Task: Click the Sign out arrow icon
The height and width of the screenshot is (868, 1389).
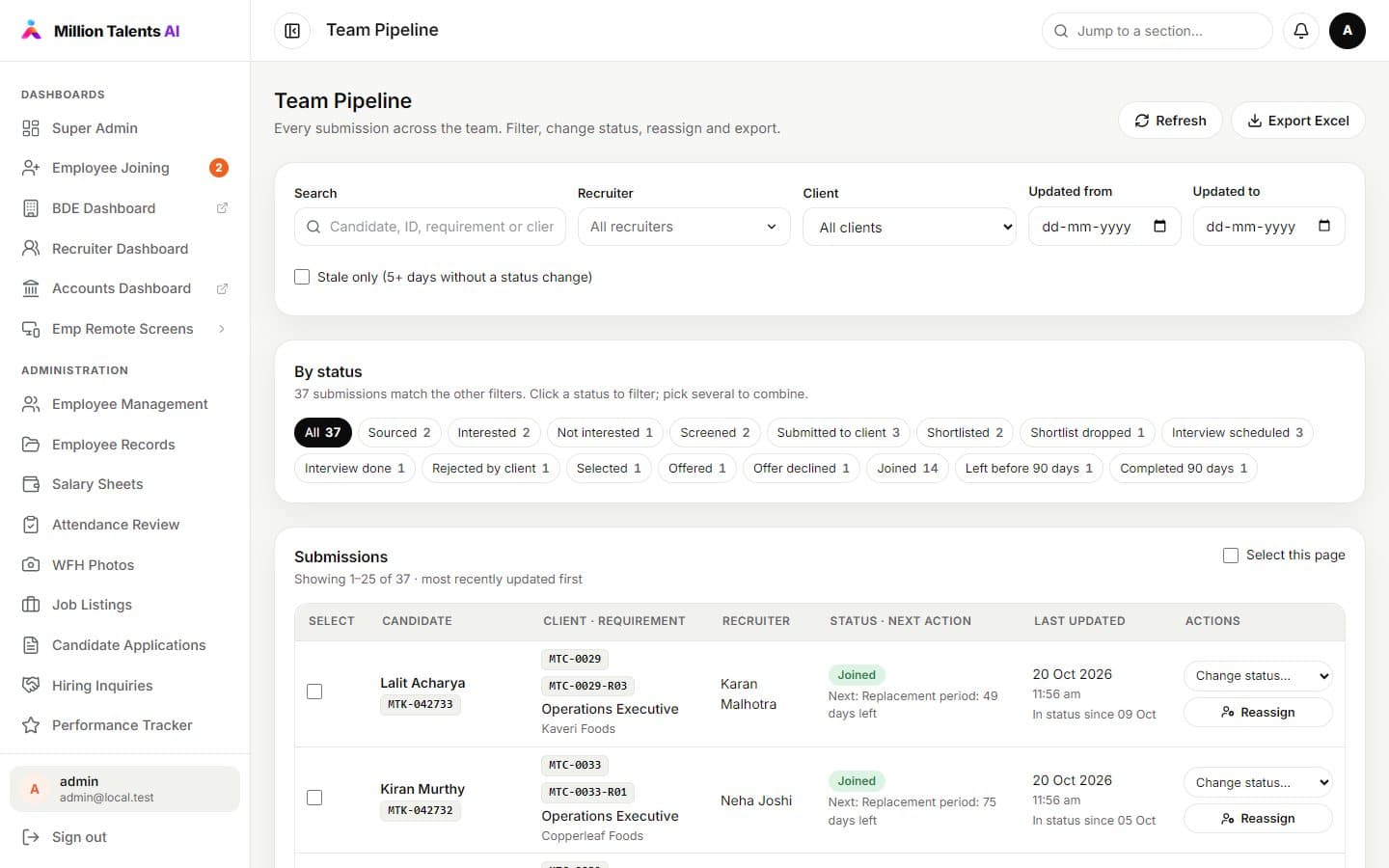Action: pyautogui.click(x=31, y=837)
